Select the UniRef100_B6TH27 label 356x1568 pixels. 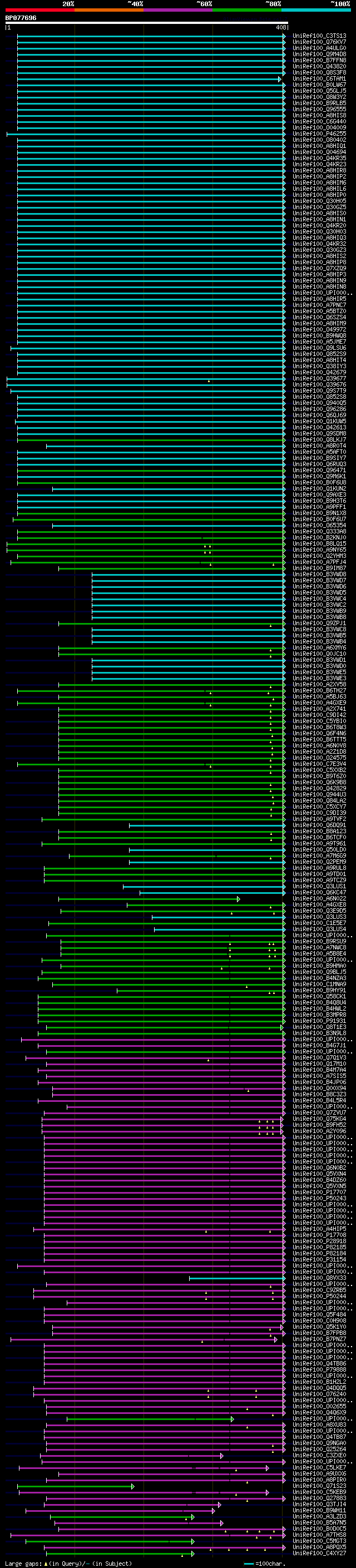(319, 690)
